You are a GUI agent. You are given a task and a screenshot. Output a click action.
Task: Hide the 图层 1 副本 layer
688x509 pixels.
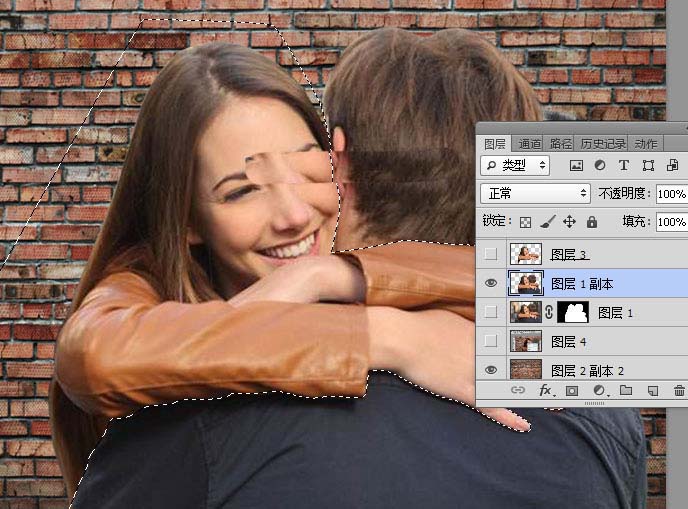[491, 283]
